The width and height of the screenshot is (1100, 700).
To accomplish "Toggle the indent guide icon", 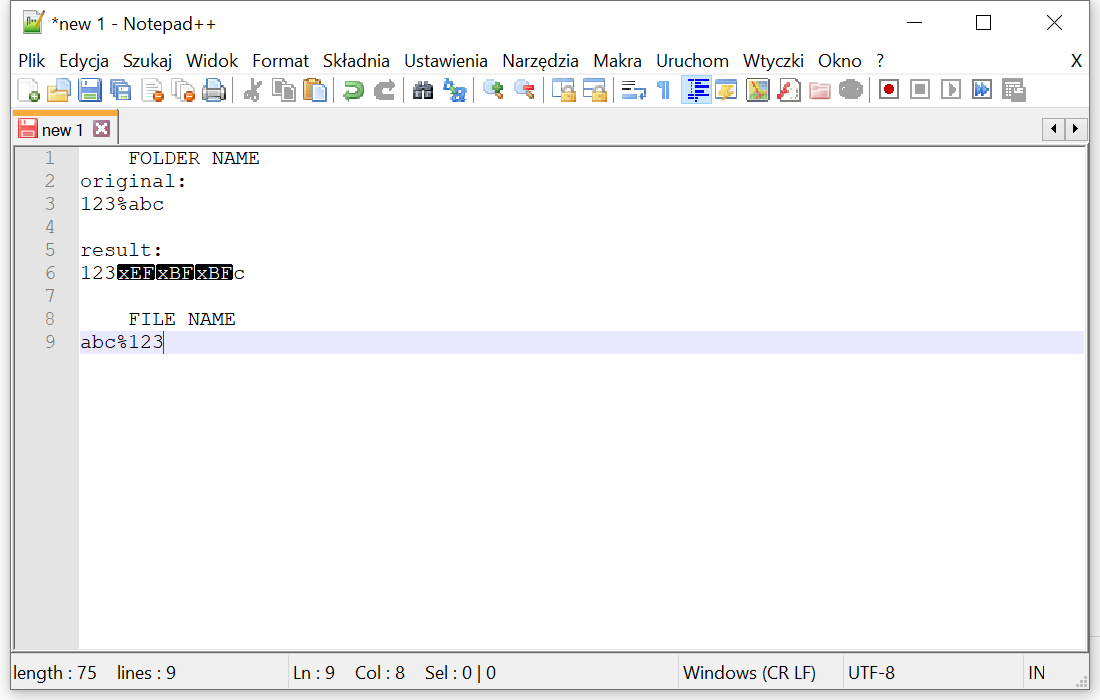I will click(696, 90).
